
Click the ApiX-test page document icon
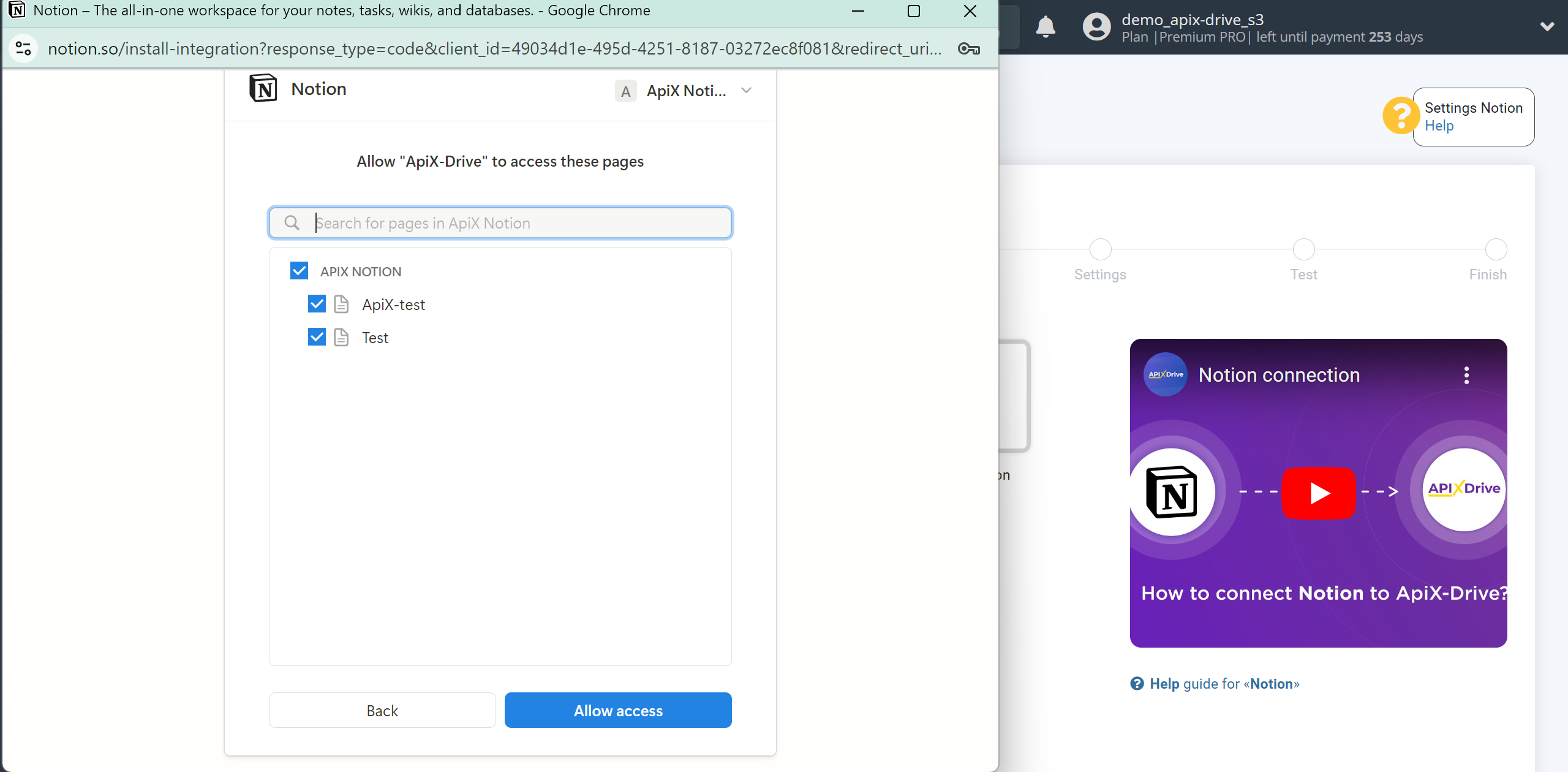click(x=341, y=304)
